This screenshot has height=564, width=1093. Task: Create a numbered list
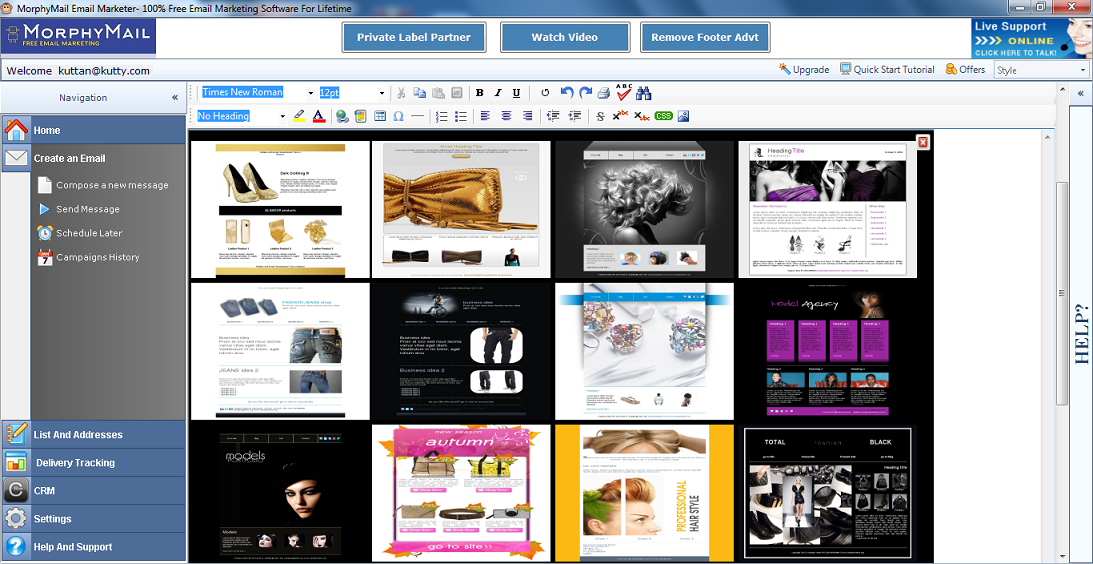(441, 116)
